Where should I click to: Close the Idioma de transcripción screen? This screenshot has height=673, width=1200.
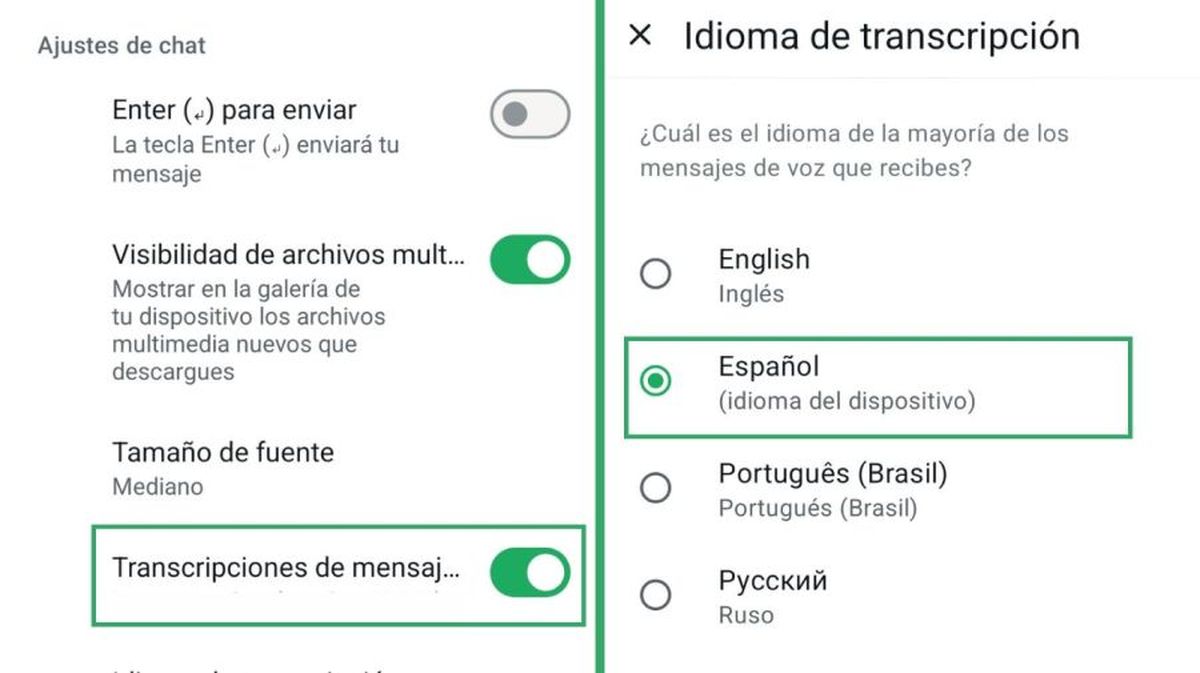pyautogui.click(x=641, y=35)
